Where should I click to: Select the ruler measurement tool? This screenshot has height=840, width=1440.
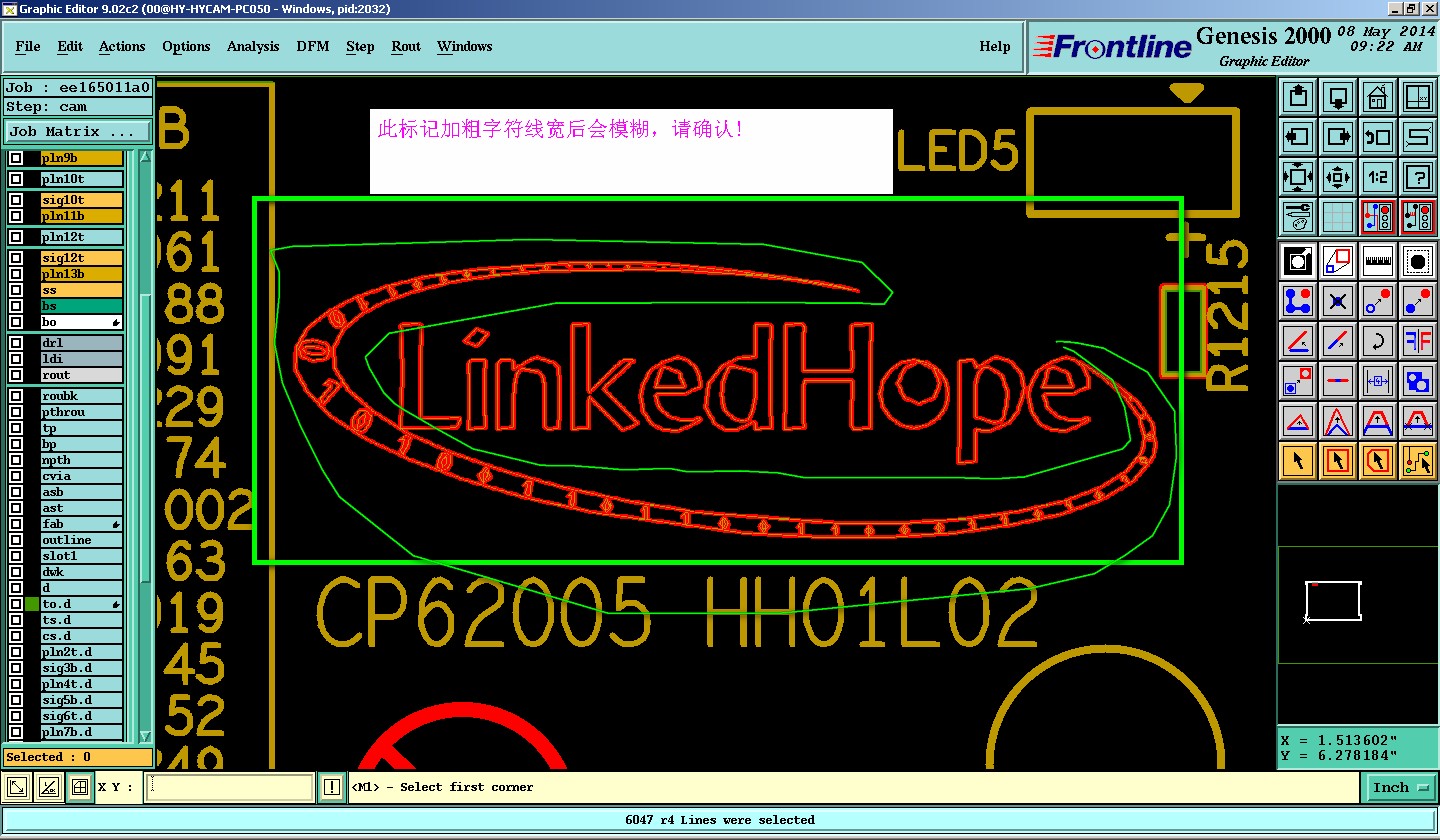click(1378, 261)
